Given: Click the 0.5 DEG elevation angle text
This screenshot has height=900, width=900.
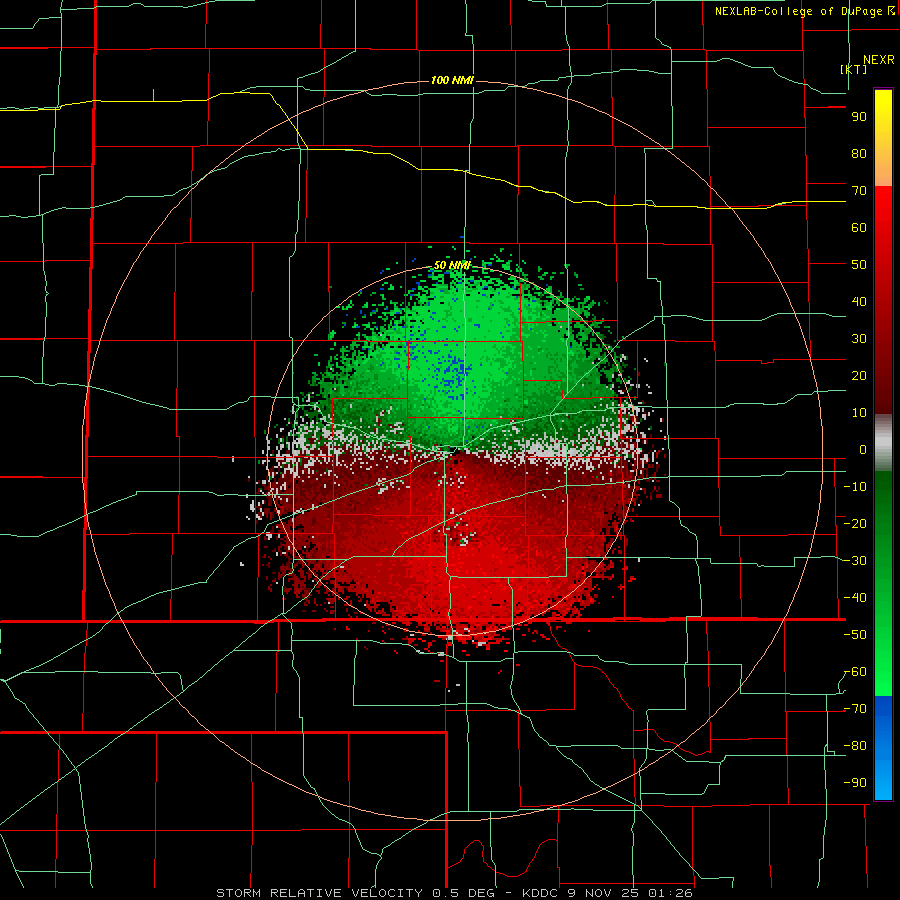Looking at the screenshot, I should coord(465,893).
